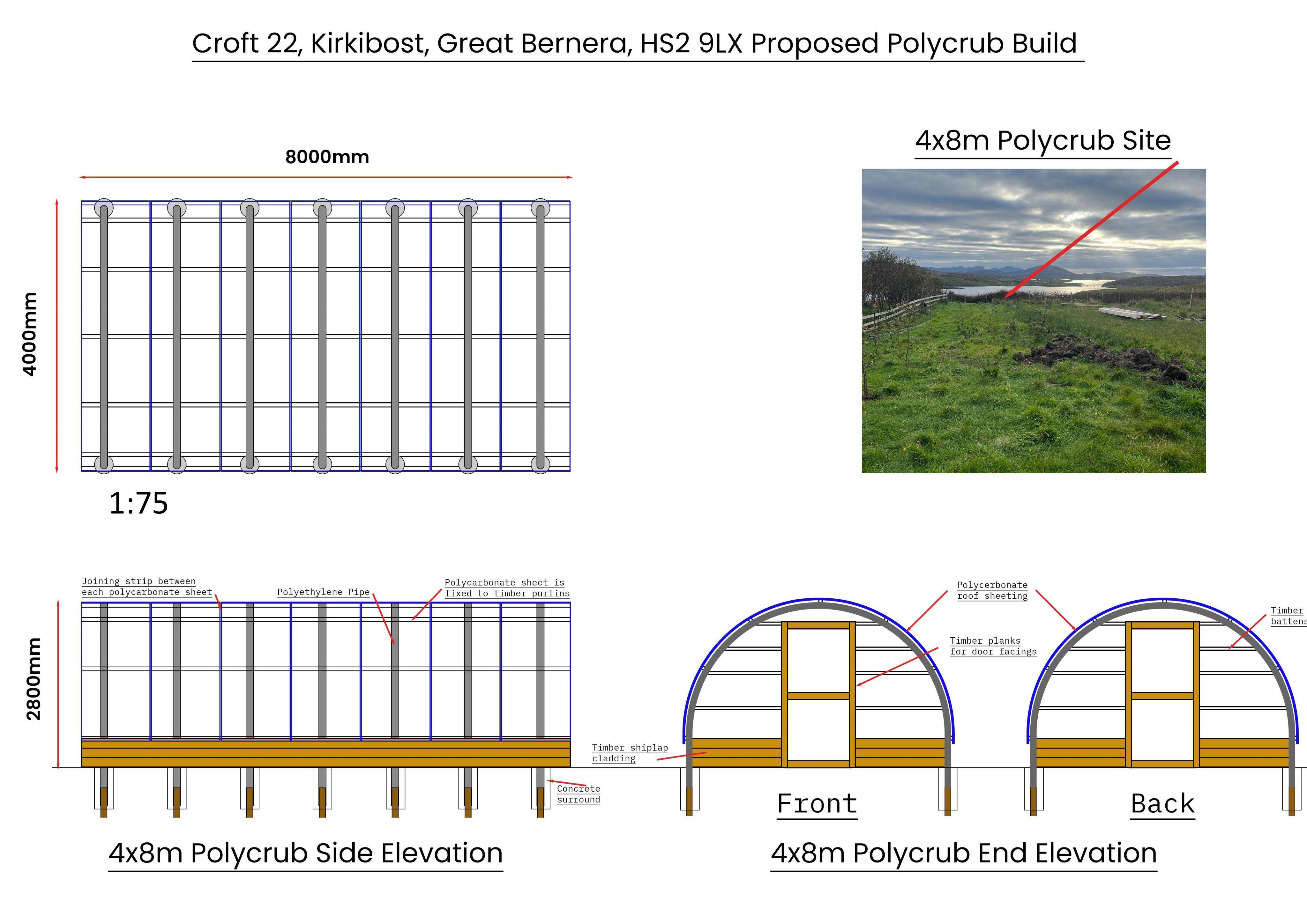Screen dimensions: 1307x924
Task: Click the 'Polyethylene Pipe' annotation label
Action: click(323, 592)
